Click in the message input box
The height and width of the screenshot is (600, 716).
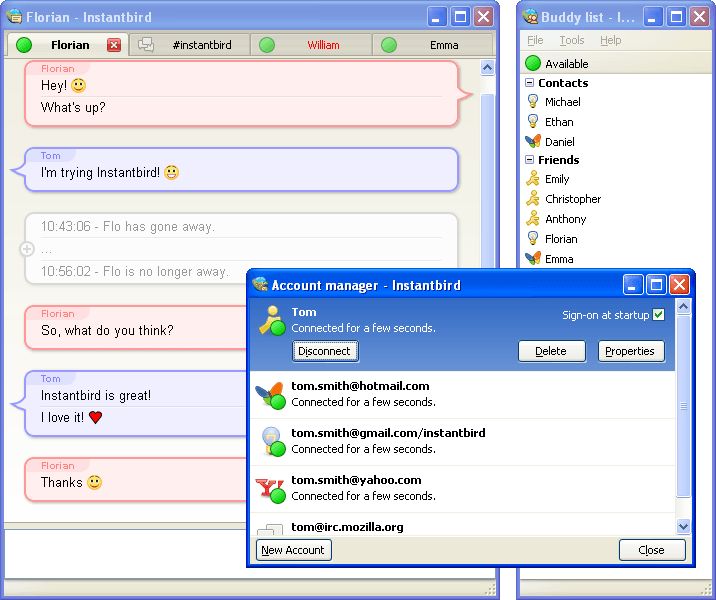tap(125, 553)
